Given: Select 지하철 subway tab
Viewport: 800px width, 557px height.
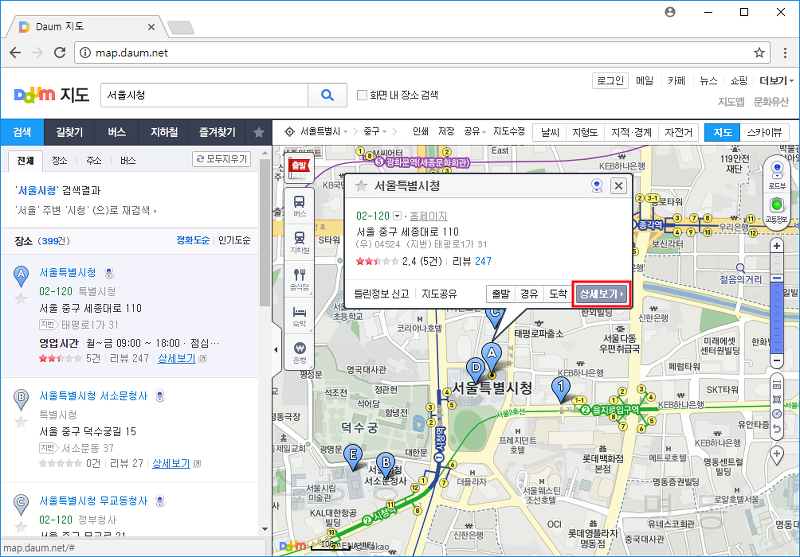Looking at the screenshot, I should click(x=164, y=133).
